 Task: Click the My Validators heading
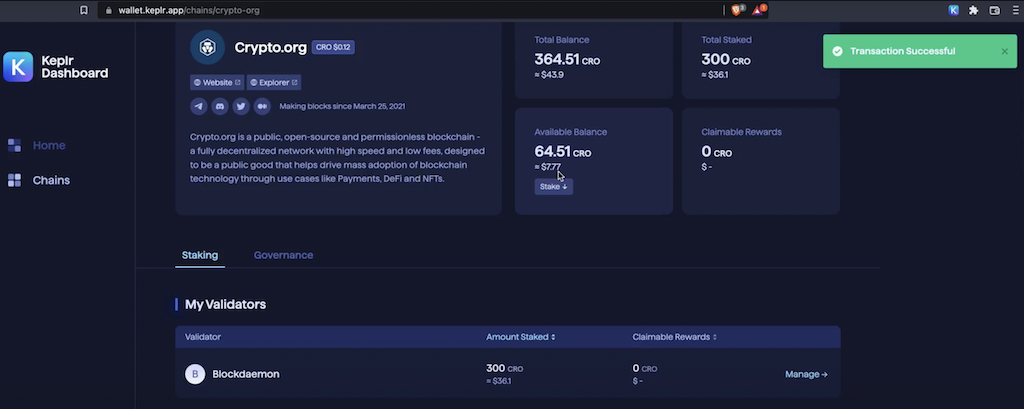pos(225,304)
